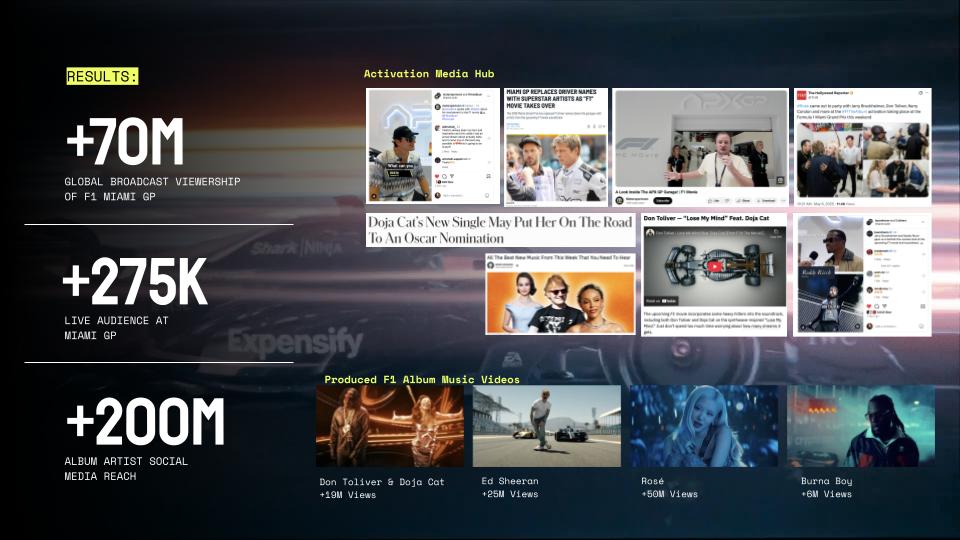Open The Hollywood Reporter tweet screenshot
The image size is (960, 540).
[x=862, y=147]
